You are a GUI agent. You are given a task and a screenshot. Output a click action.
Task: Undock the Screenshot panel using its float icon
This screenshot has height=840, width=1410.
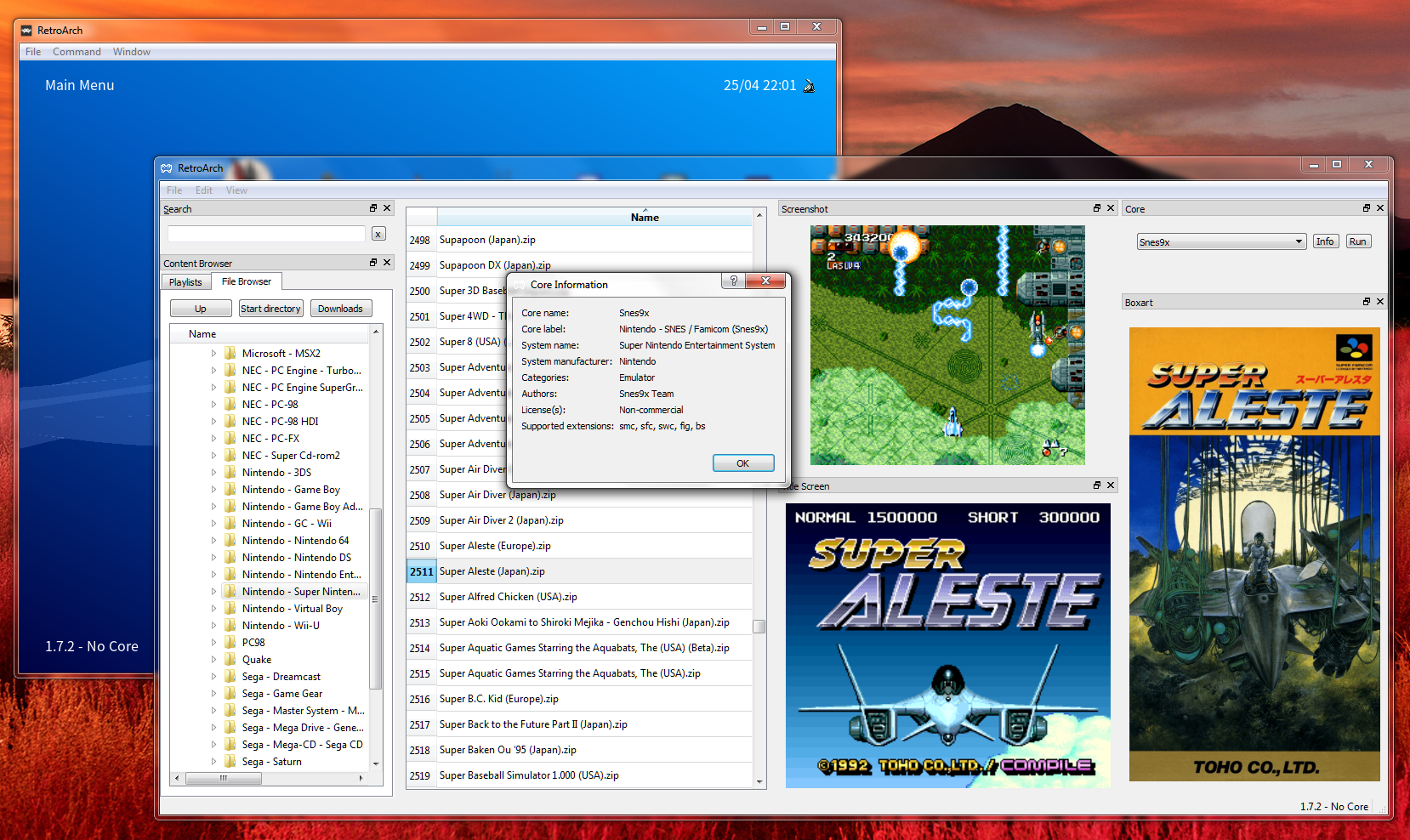click(x=1096, y=208)
